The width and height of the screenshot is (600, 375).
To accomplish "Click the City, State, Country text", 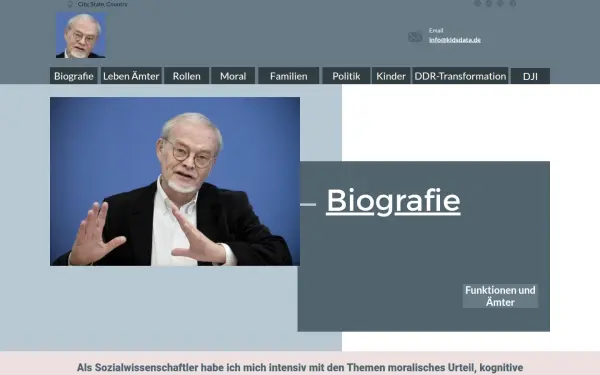I will (103, 4).
